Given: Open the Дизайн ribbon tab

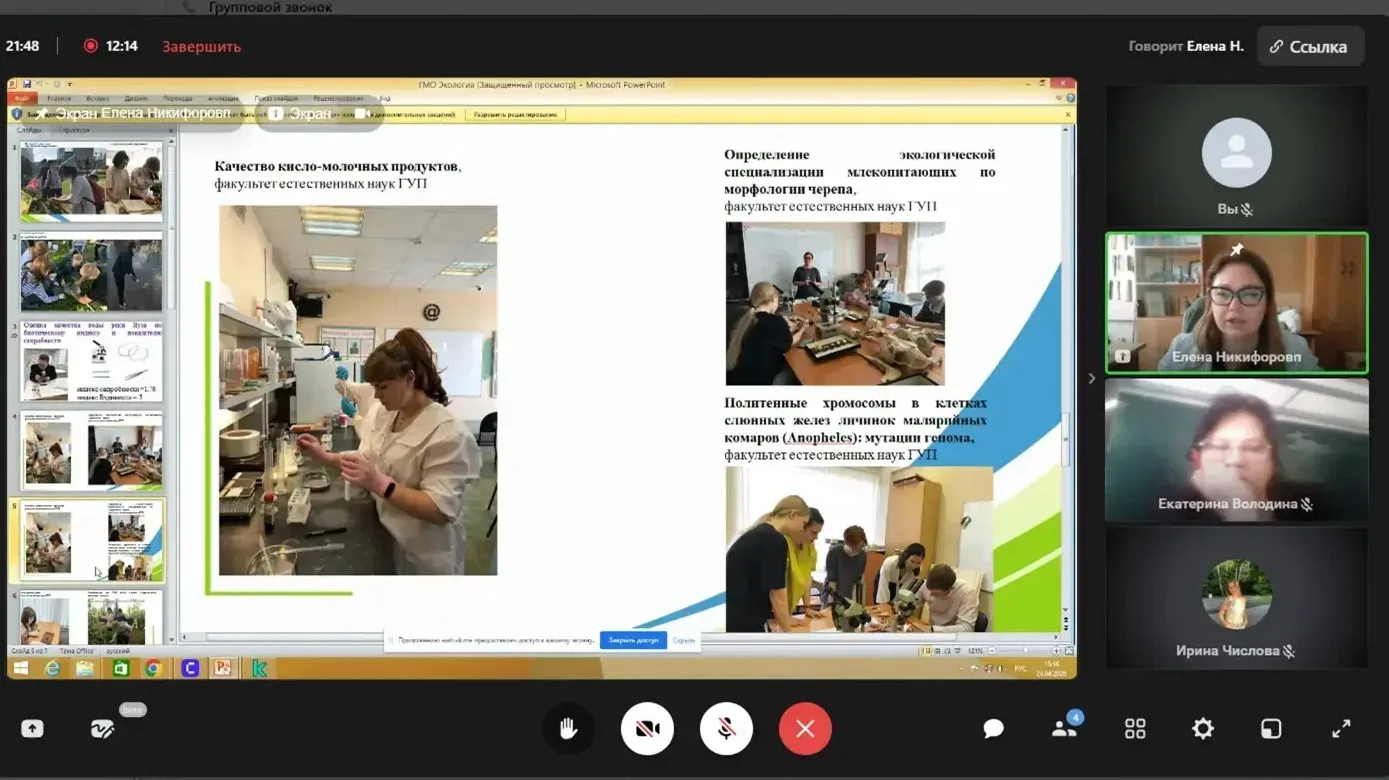Looking at the screenshot, I should click(x=137, y=98).
